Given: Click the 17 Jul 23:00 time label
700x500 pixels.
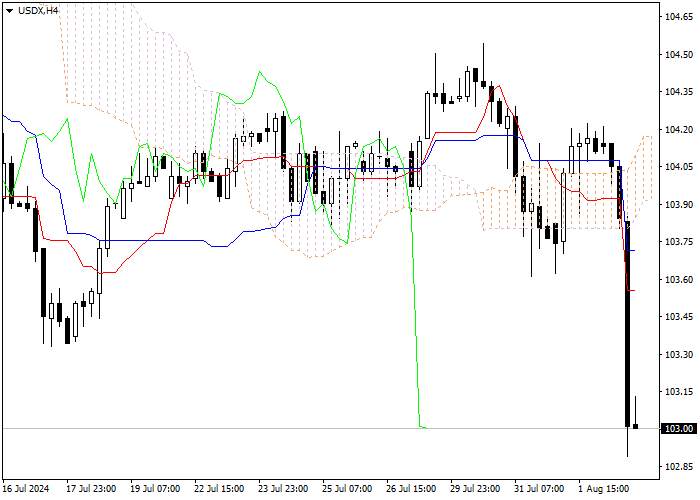Looking at the screenshot, I should (91, 489).
